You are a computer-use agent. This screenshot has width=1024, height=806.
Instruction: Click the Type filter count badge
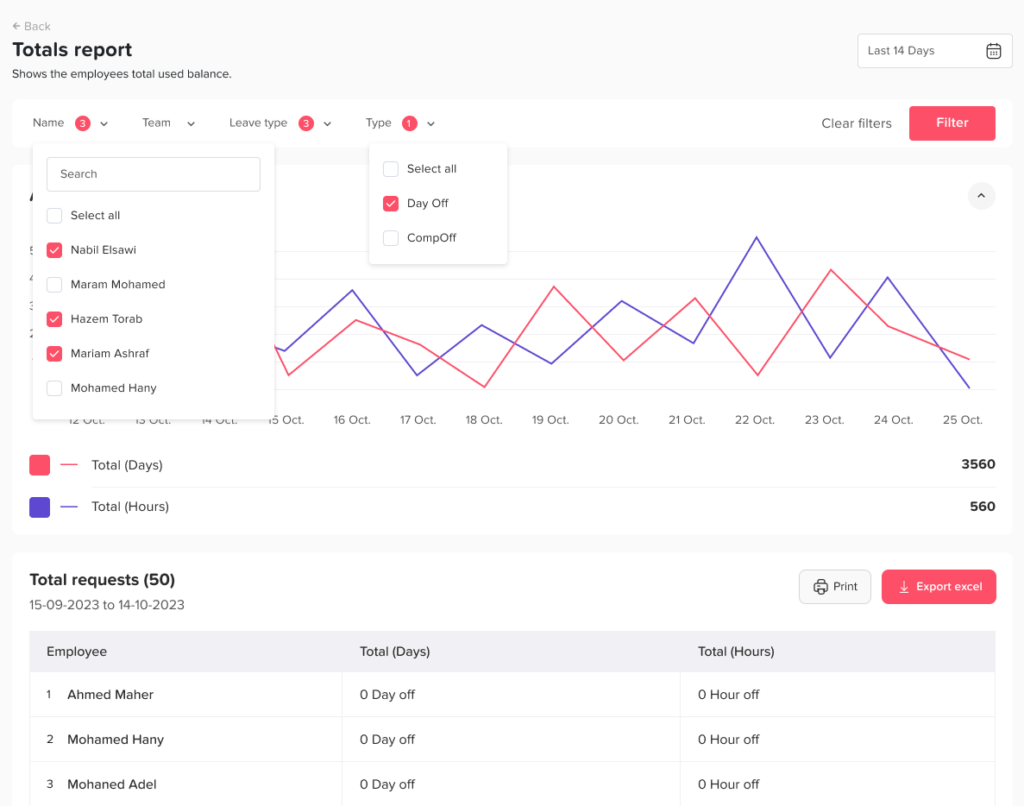[x=409, y=123]
